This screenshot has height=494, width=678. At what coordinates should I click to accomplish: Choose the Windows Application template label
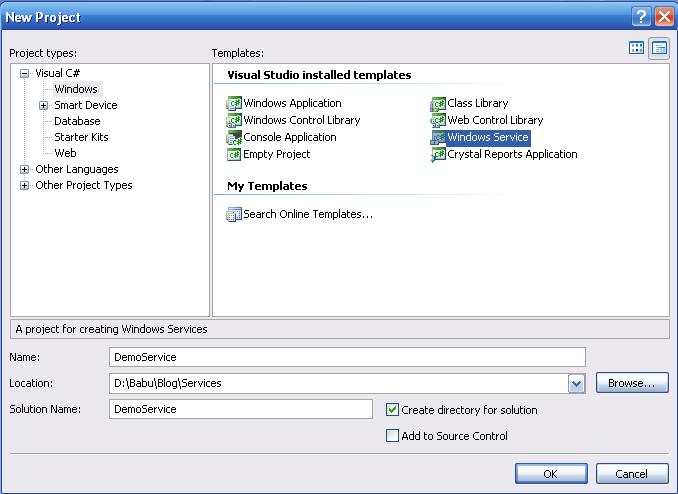[292, 103]
